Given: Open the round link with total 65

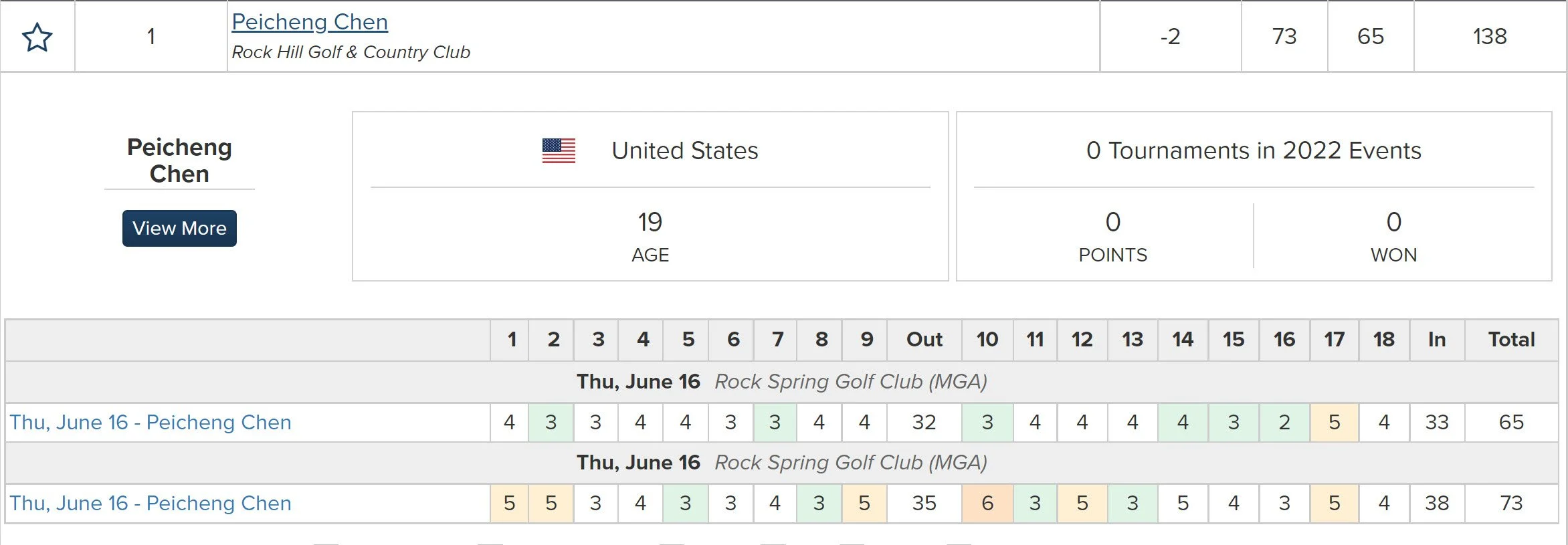Looking at the screenshot, I should pyautogui.click(x=151, y=423).
